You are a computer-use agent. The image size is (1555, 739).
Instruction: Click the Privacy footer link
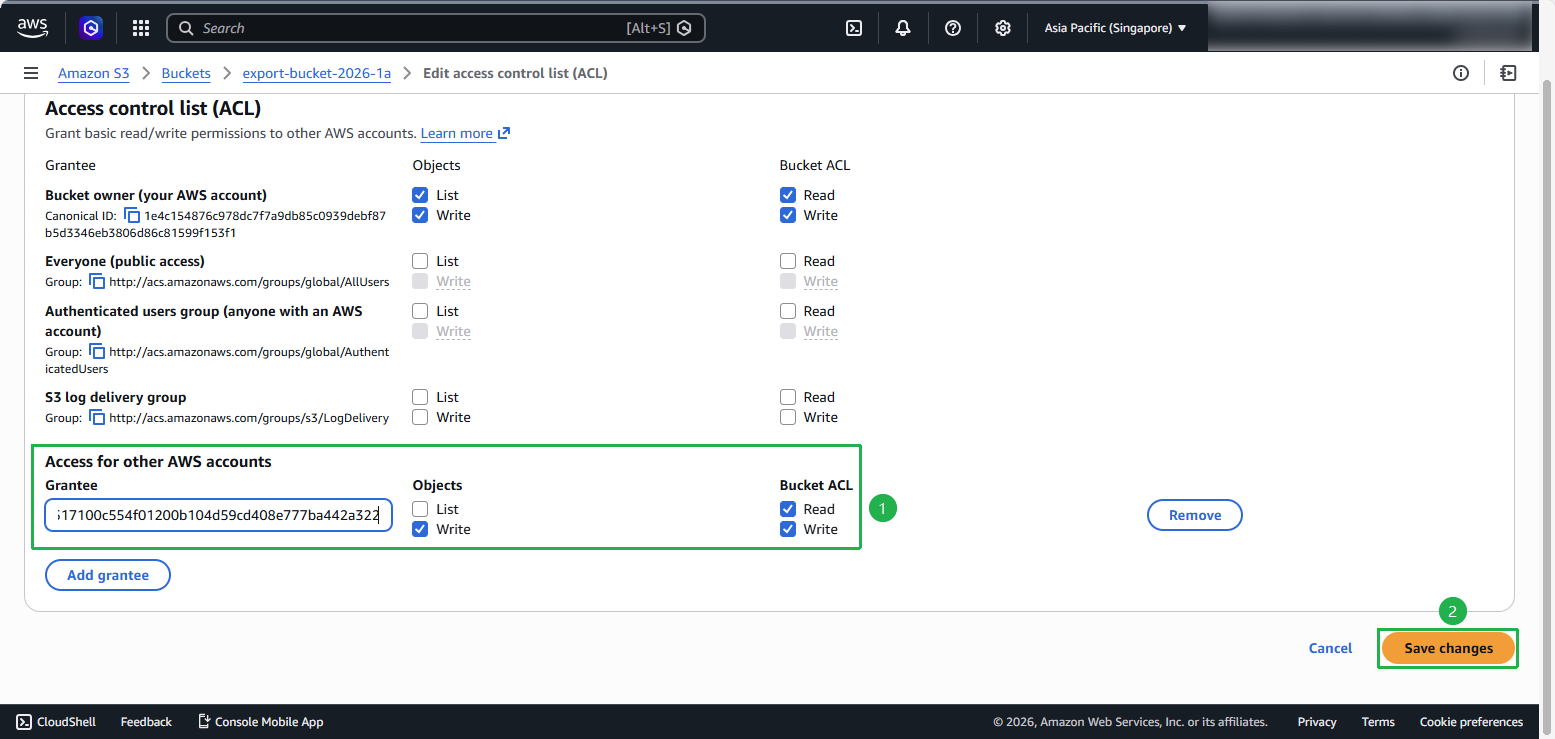tap(1317, 721)
